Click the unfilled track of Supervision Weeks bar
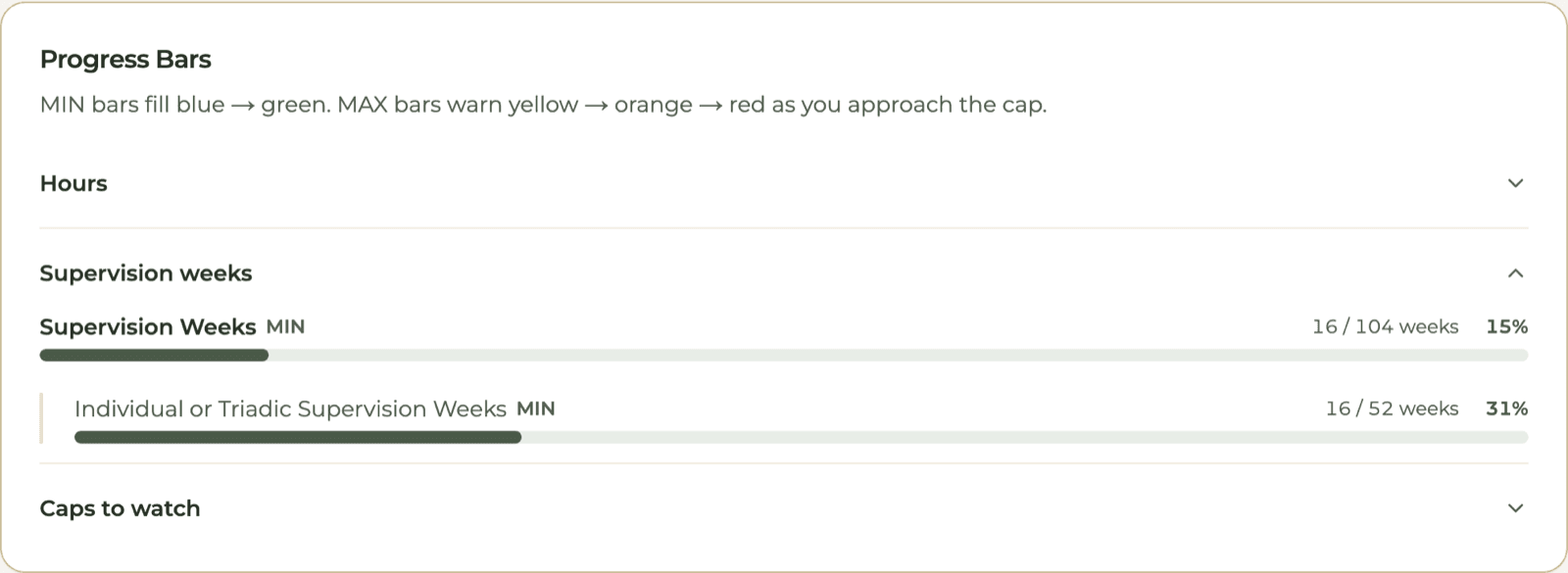 (x=899, y=356)
